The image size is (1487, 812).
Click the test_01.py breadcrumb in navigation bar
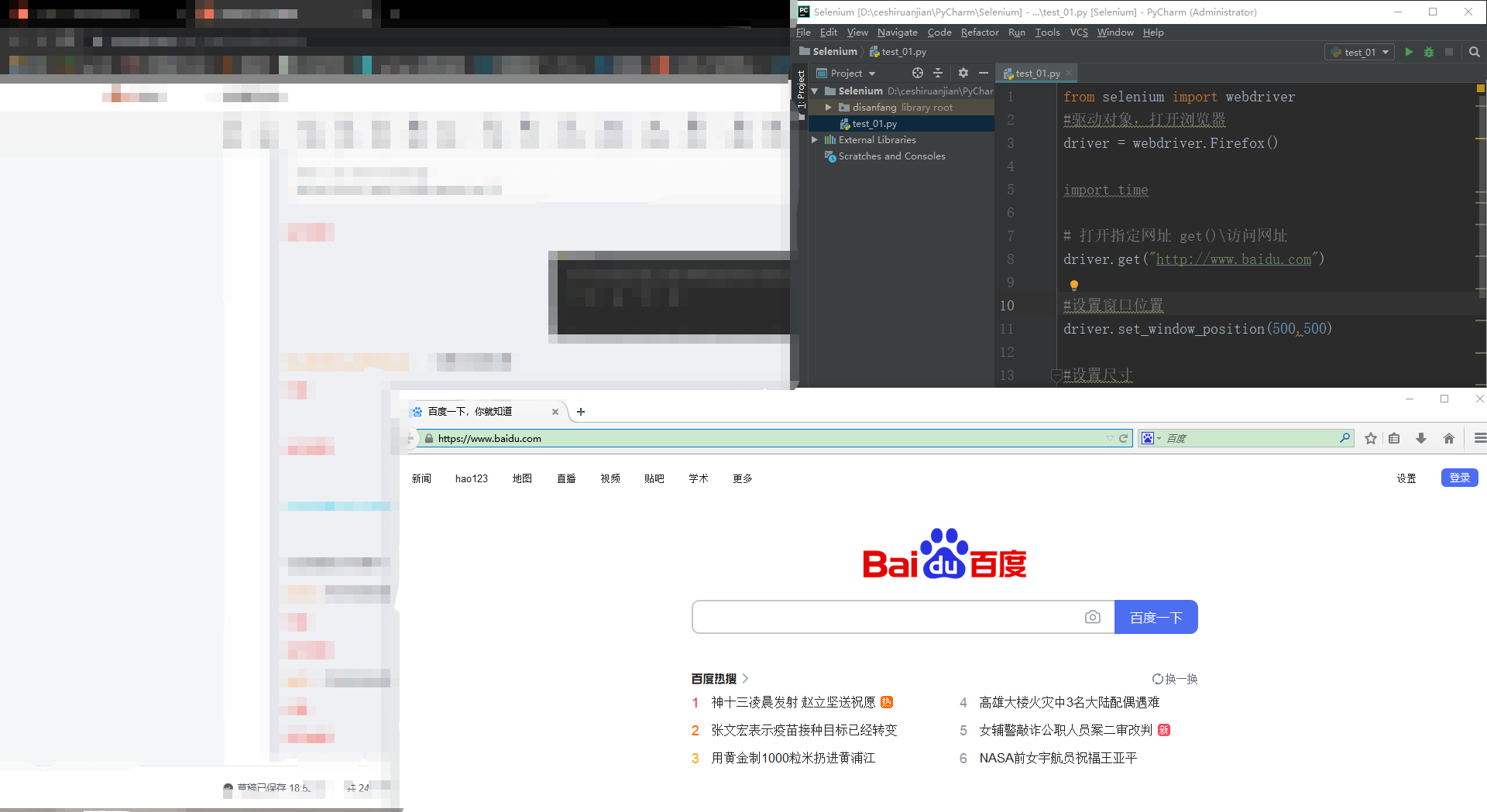[x=898, y=51]
